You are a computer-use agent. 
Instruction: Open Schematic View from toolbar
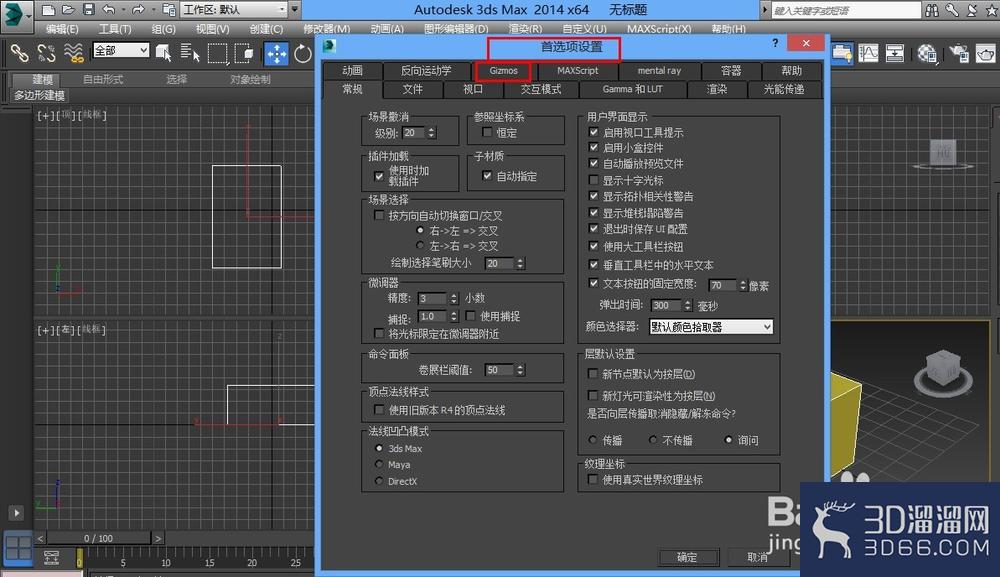coord(895,53)
